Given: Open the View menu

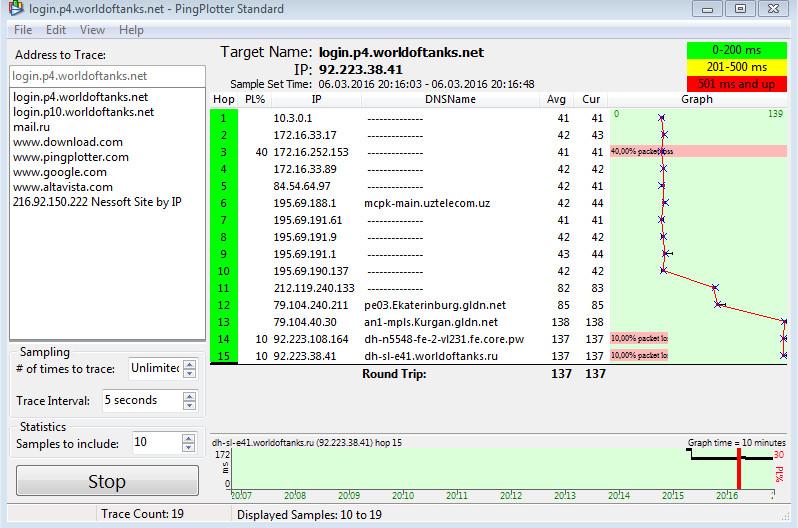Looking at the screenshot, I should coord(92,30).
